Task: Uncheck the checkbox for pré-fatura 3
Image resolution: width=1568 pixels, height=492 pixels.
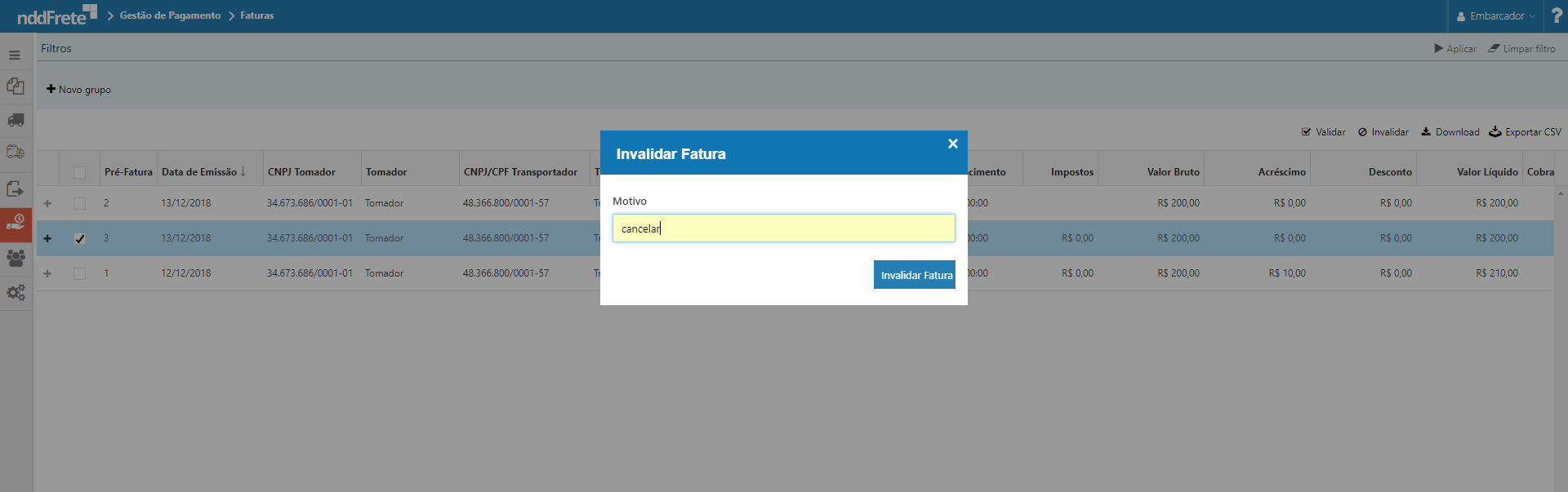Action: 79,239
